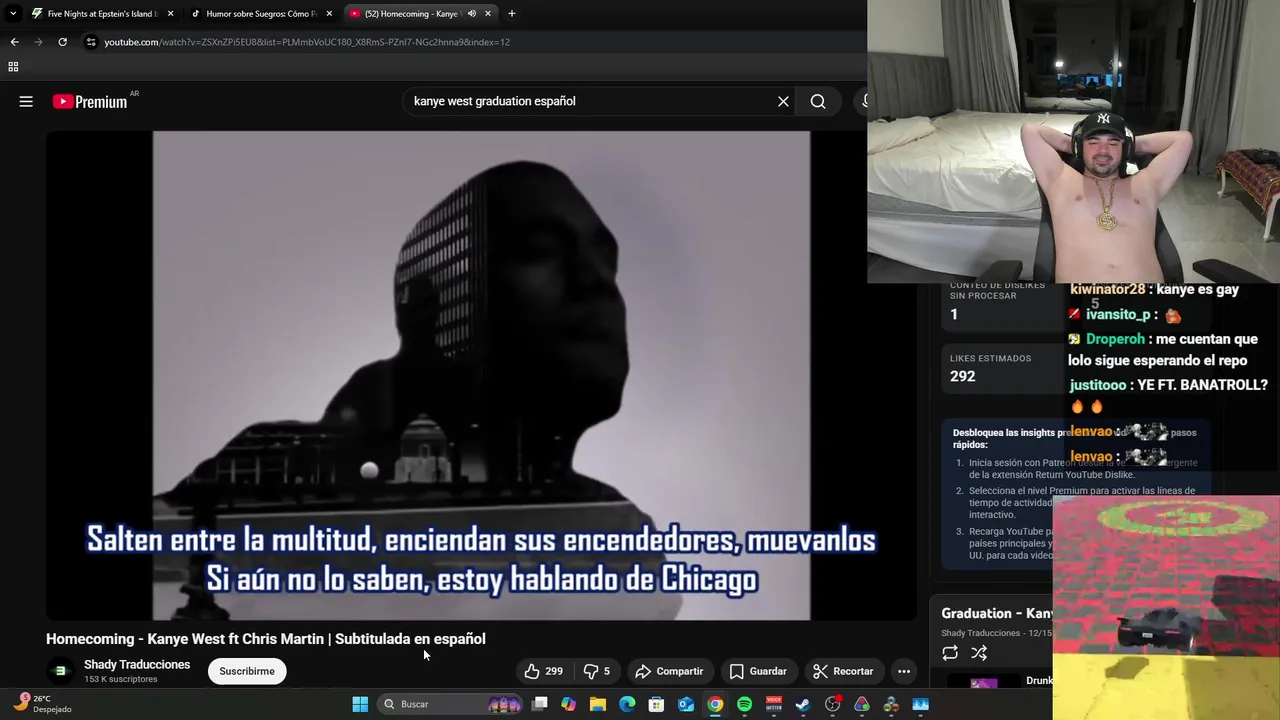Open Steam from the taskbar

pos(803,704)
